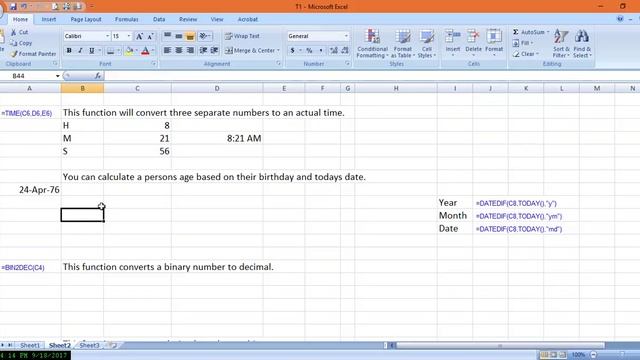The image size is (640, 360).
Task: Apply accounting dollar format
Action: click(292, 51)
